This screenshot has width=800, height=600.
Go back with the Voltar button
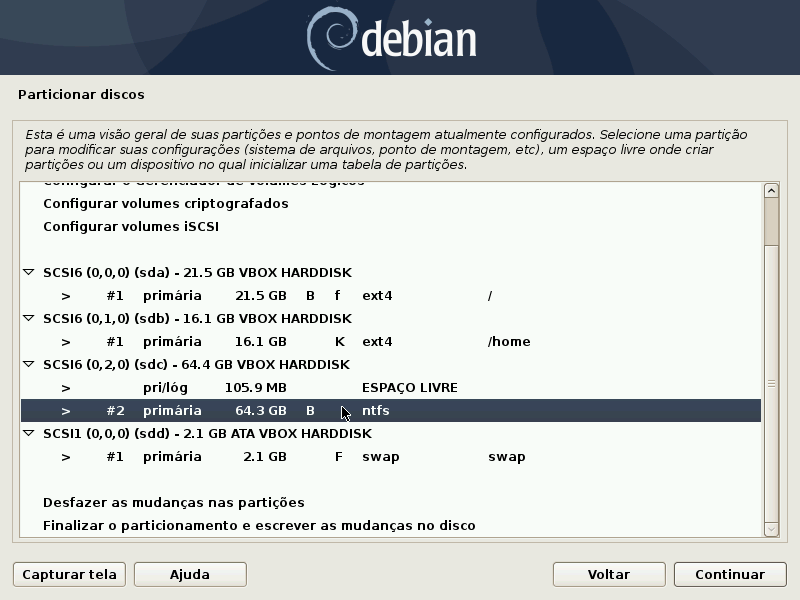point(609,574)
